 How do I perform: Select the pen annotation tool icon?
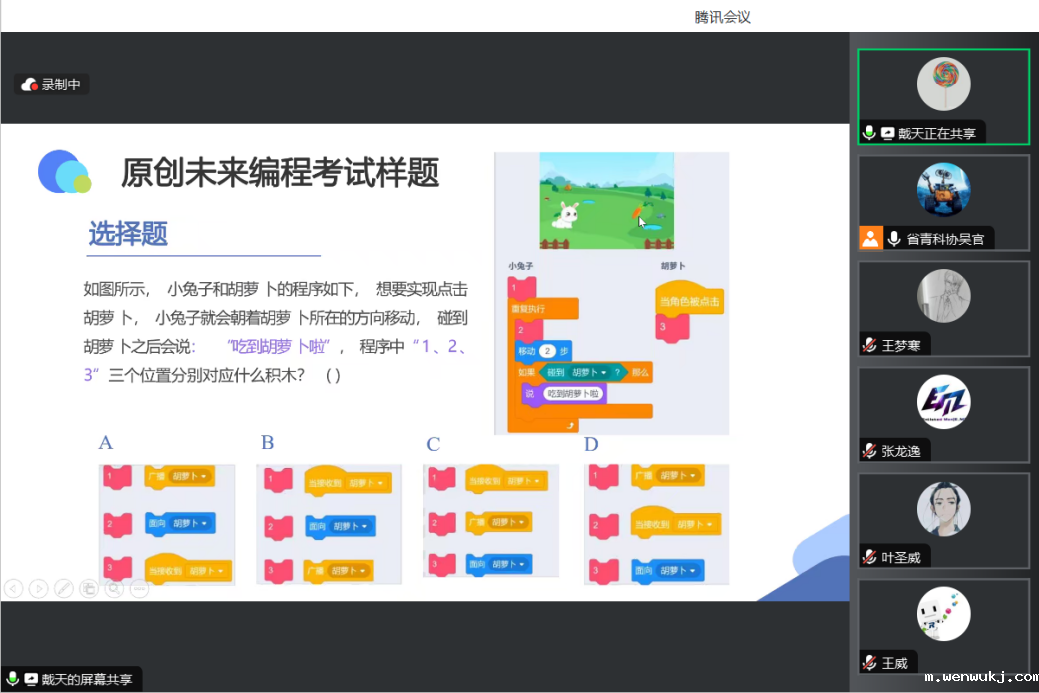63,589
